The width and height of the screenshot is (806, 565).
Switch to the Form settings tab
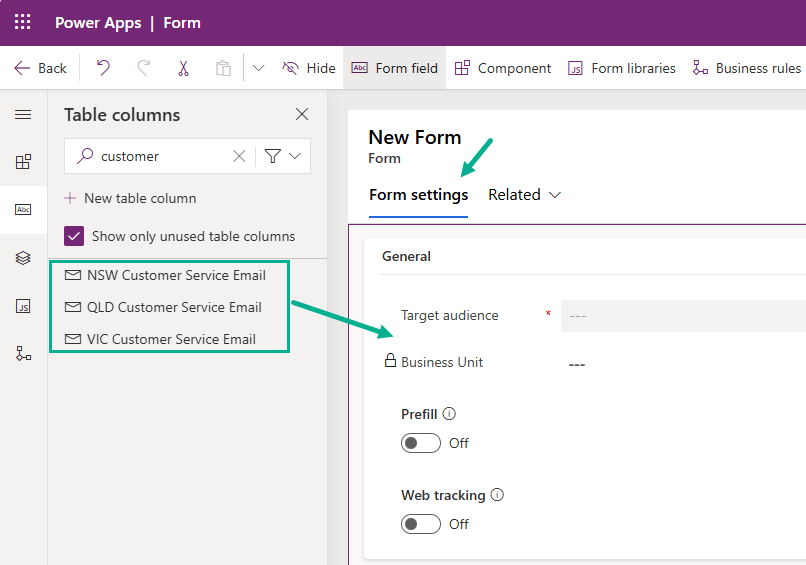pyautogui.click(x=418, y=195)
